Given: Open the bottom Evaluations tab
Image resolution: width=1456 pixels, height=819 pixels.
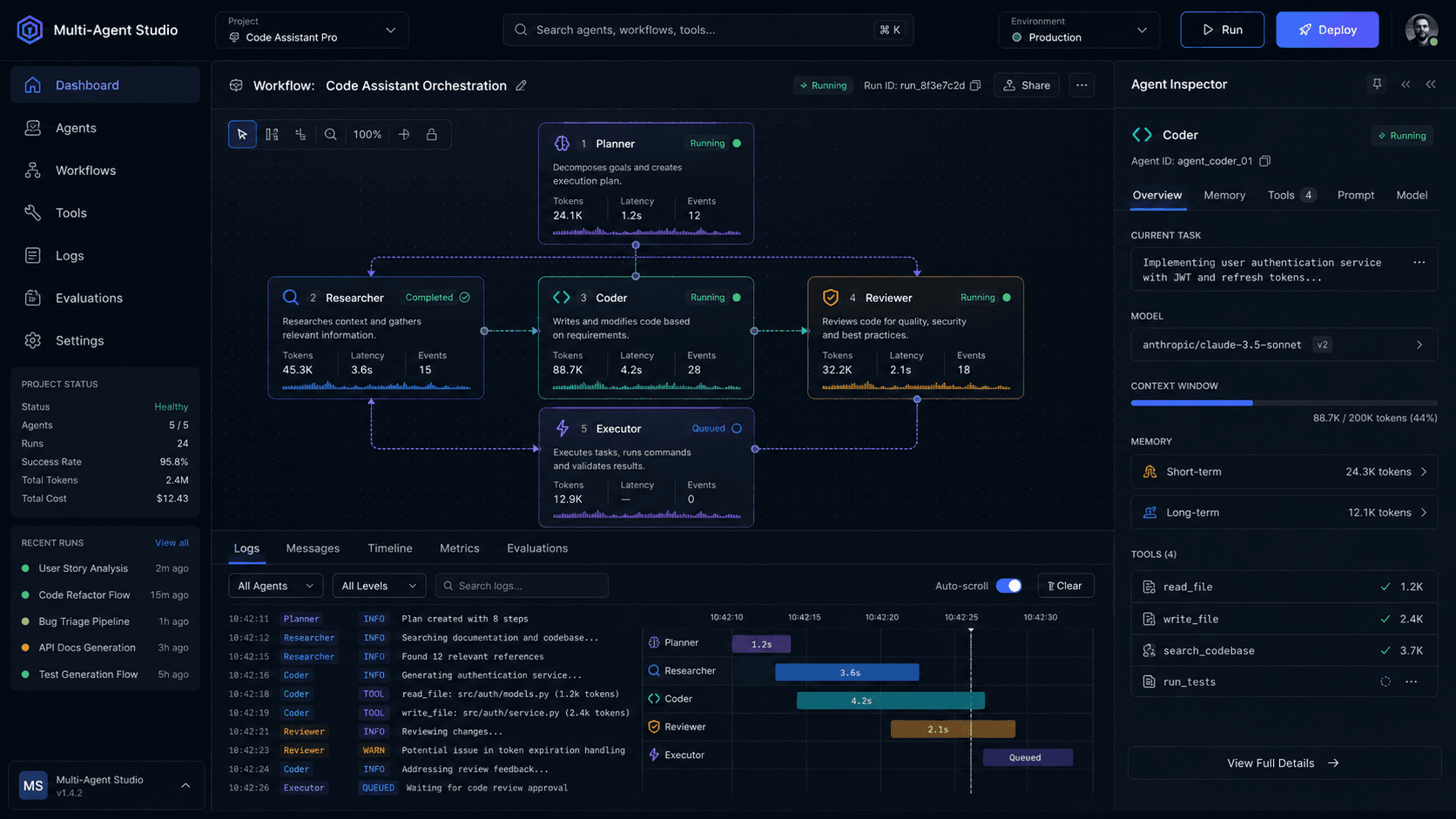Looking at the screenshot, I should (537, 548).
